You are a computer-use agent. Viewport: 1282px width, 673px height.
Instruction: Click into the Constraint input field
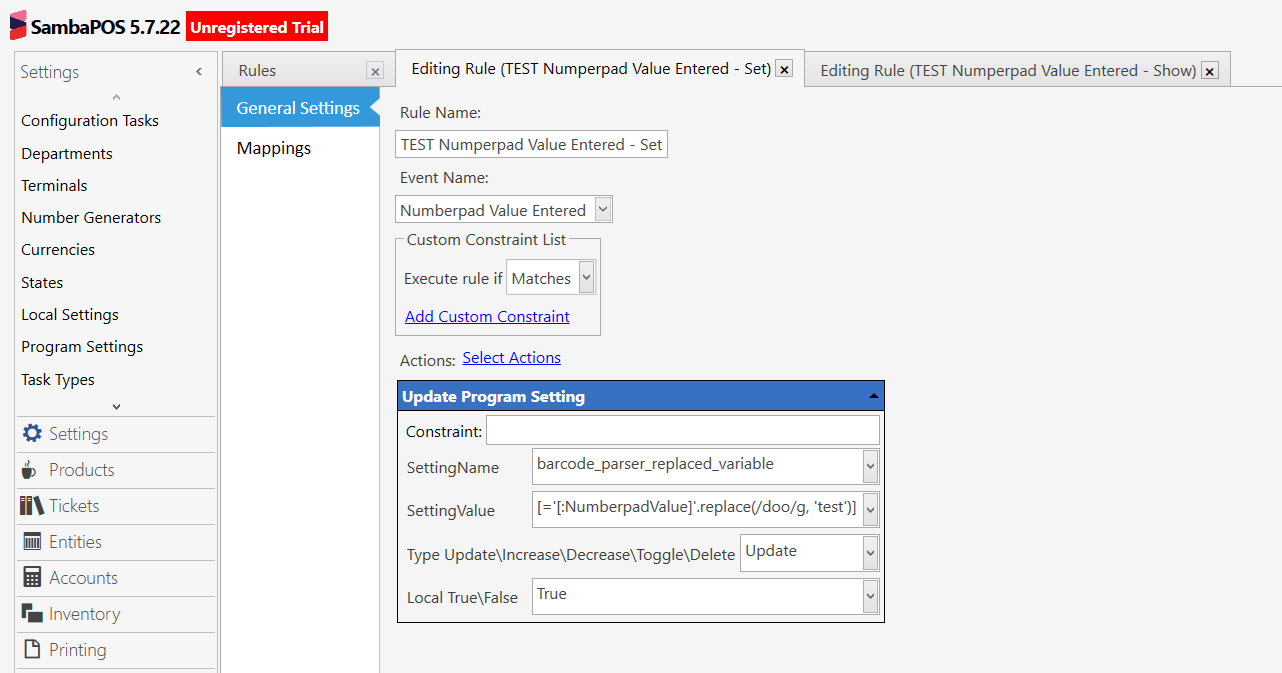[x=682, y=431]
